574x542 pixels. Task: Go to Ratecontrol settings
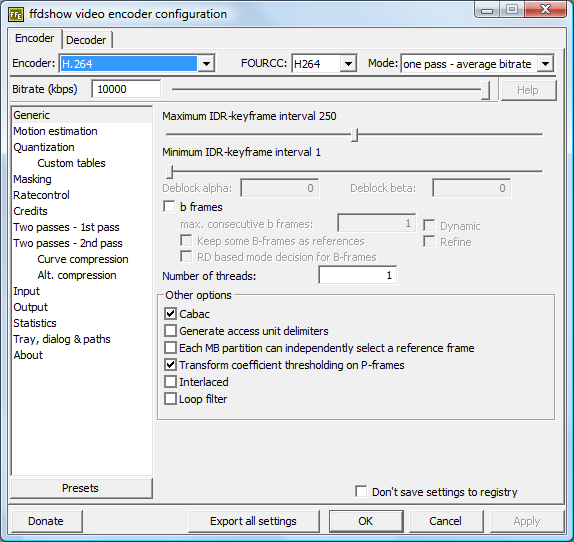tap(41, 195)
